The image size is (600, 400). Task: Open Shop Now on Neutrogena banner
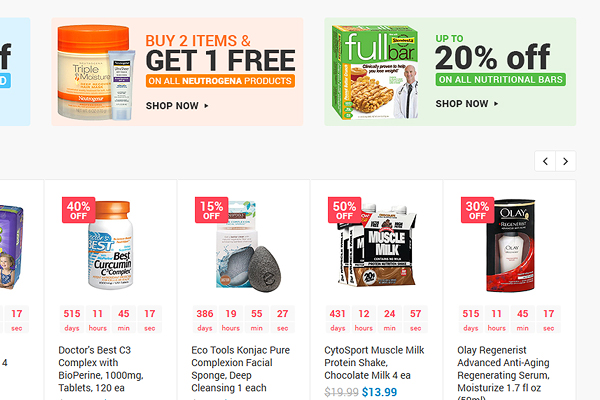click(x=177, y=106)
